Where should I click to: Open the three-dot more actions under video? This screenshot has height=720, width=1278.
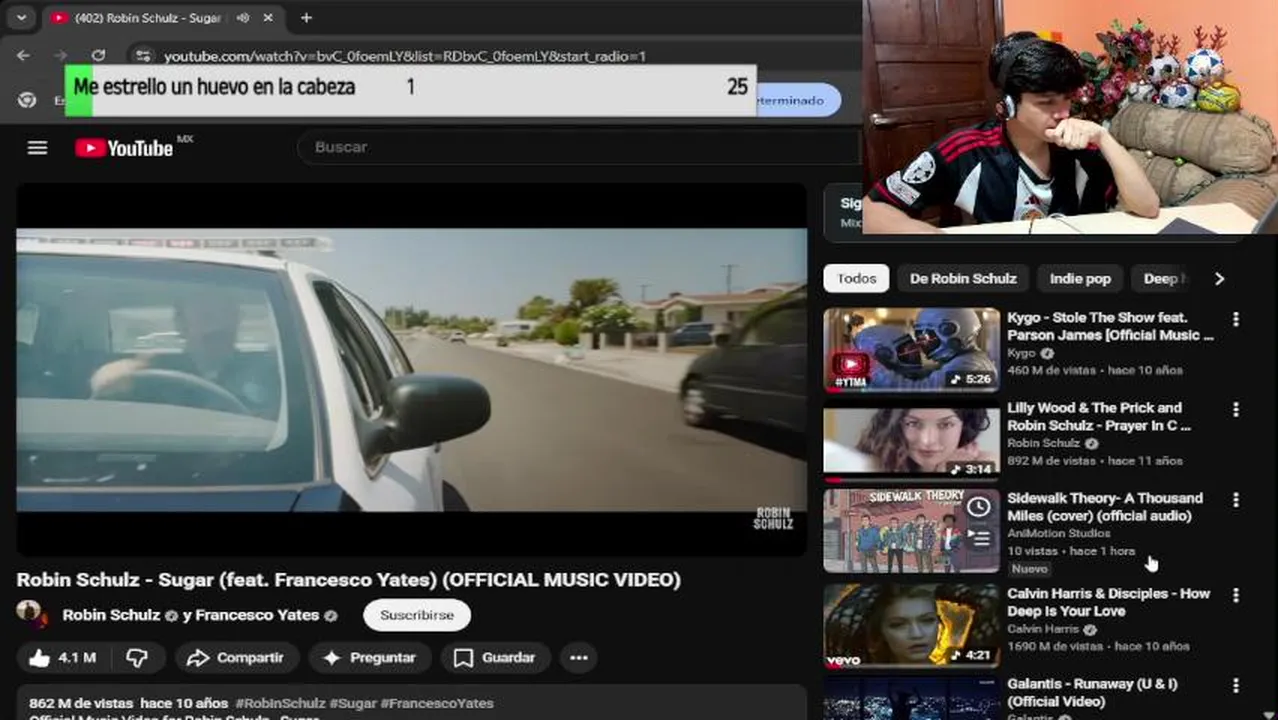coord(579,658)
